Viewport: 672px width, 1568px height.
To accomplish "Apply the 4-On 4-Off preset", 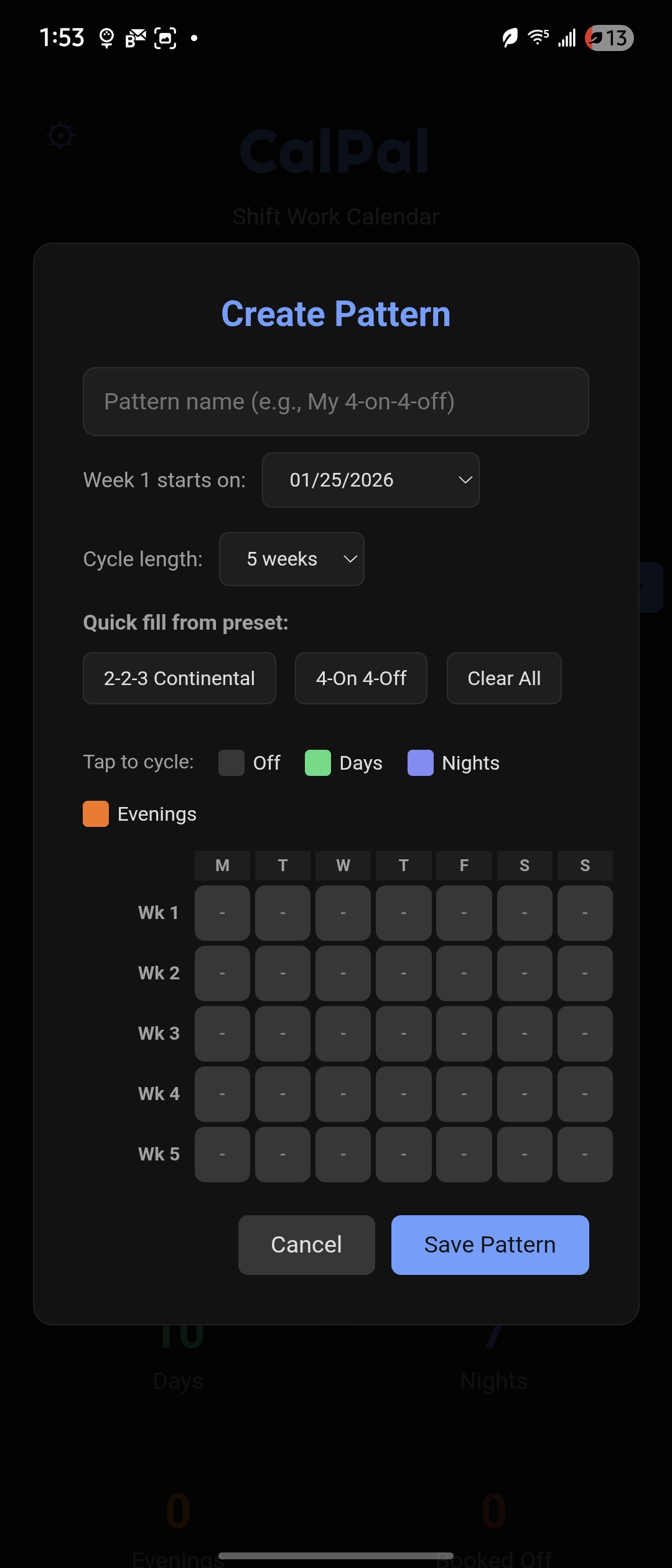I will pos(361,678).
